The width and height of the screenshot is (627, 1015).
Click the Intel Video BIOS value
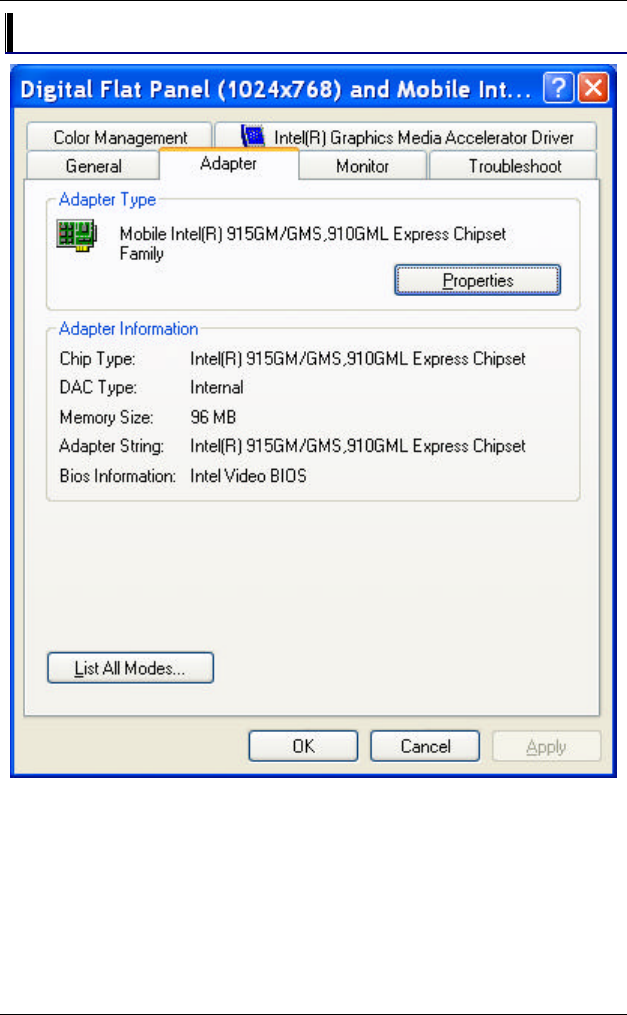coord(248,476)
